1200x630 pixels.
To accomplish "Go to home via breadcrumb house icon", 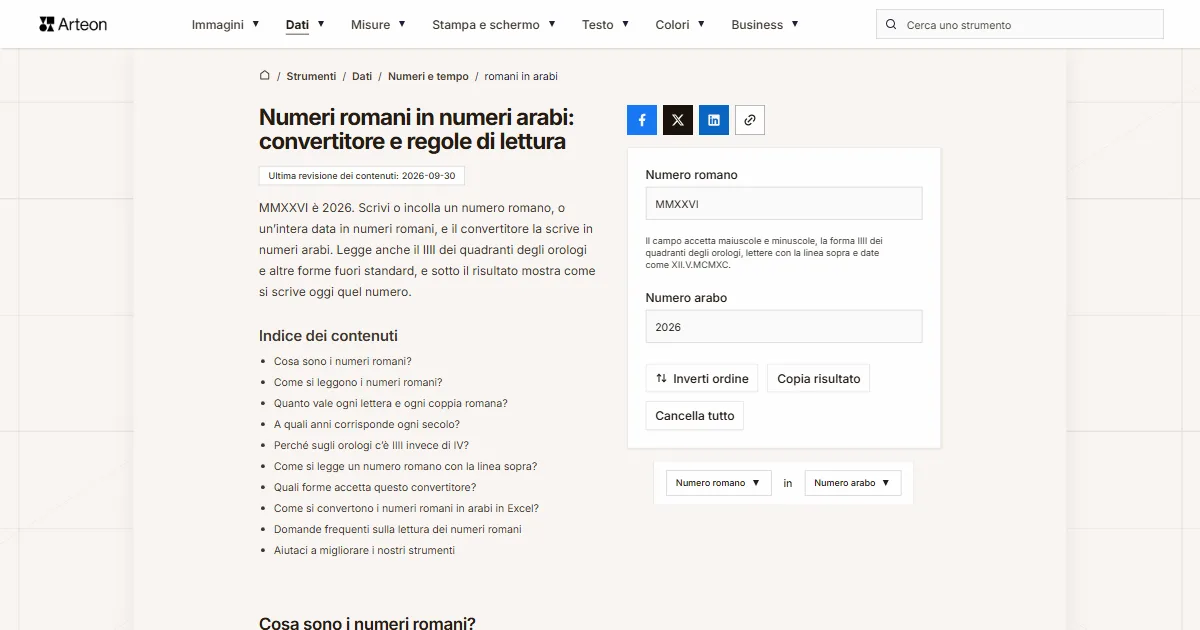I will coord(265,76).
